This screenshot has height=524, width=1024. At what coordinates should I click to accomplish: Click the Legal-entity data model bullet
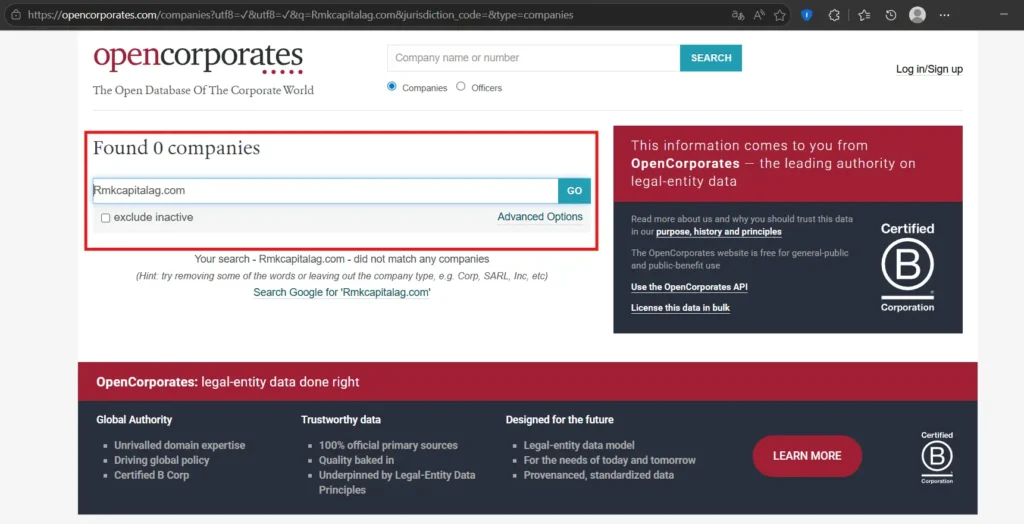[579, 445]
